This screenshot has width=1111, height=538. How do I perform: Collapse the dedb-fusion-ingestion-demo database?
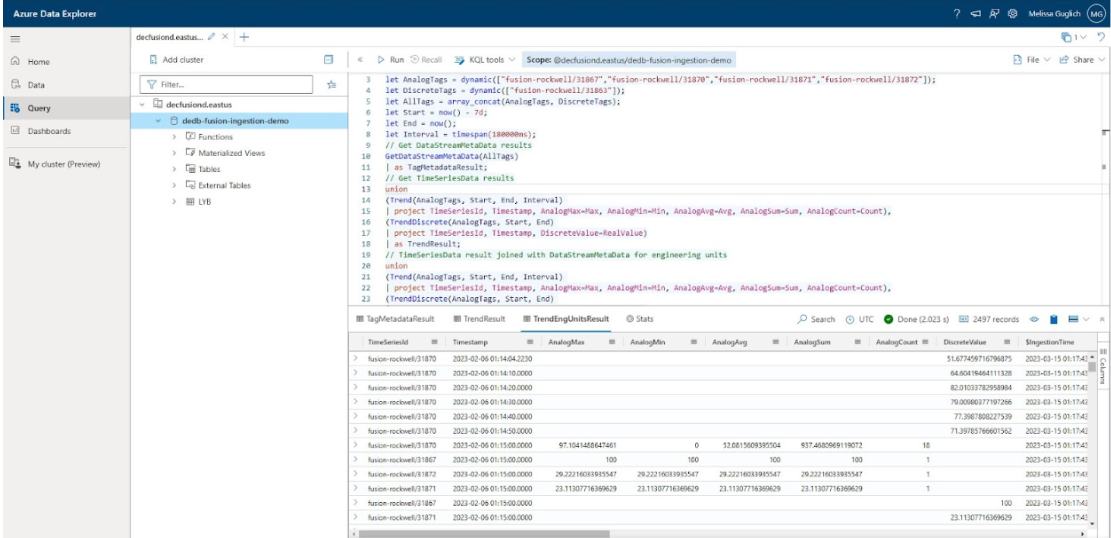pyautogui.click(x=158, y=121)
